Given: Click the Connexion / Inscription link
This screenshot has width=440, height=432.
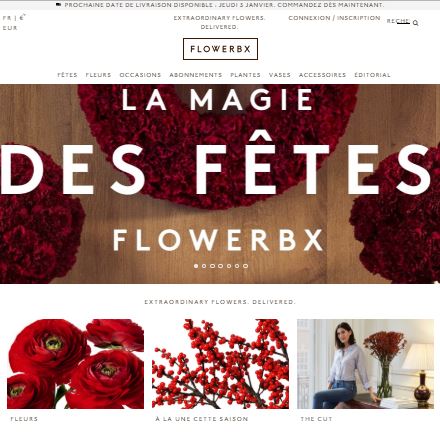Looking at the screenshot, I should tap(334, 18).
